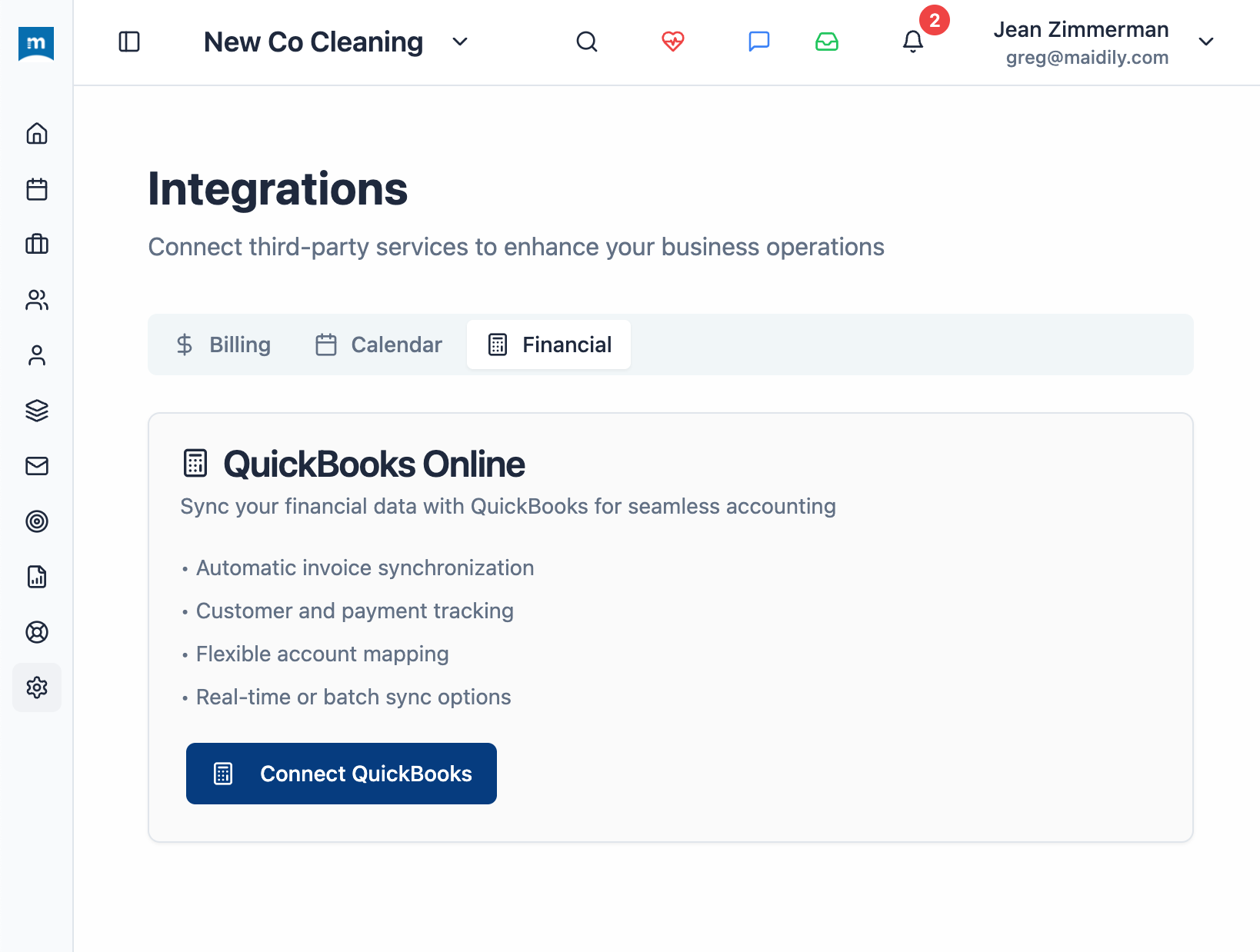Open the Home icon in the sidebar
The image size is (1260, 952).
tap(36, 134)
